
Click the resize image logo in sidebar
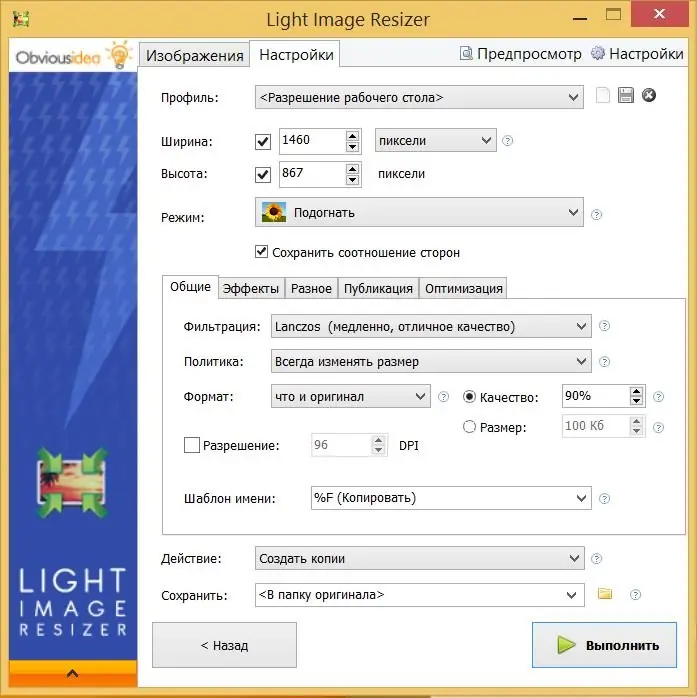[72, 483]
